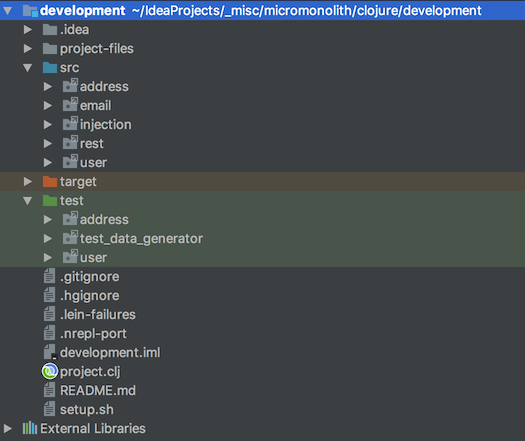The width and height of the screenshot is (525, 441).
Task: Select the .nrepl-port file
Action: tap(93, 334)
